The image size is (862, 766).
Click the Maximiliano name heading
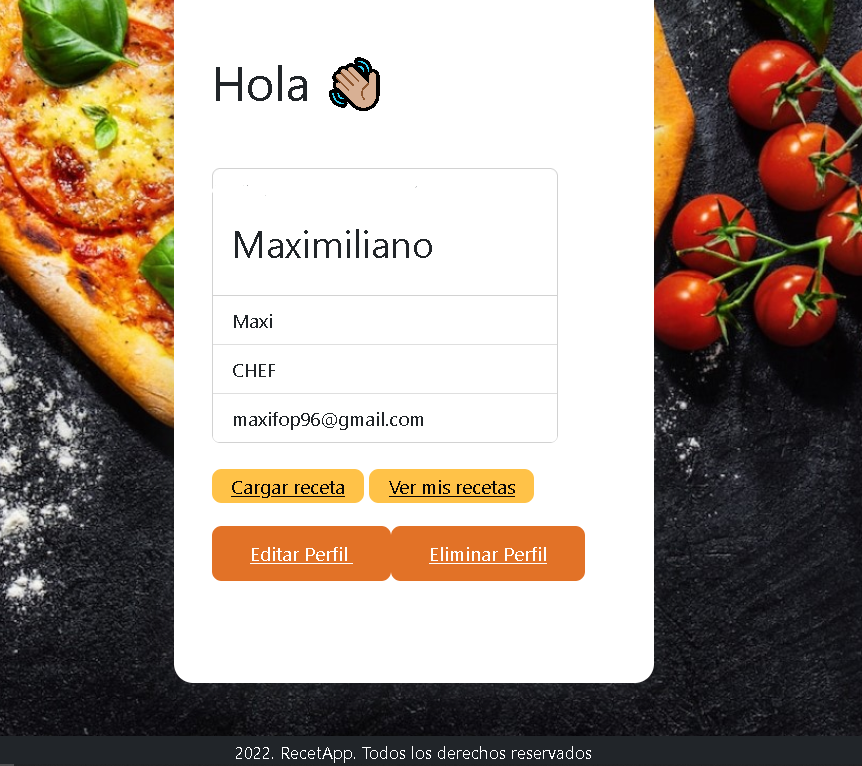click(x=333, y=245)
